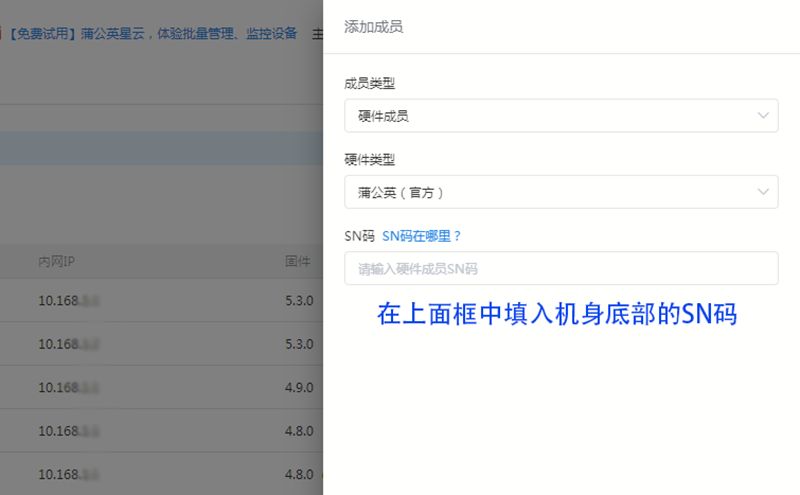This screenshot has width=800, height=495.
Task: Click the chevron arrow in 蒲公英（官方） field
Action: coord(763,192)
